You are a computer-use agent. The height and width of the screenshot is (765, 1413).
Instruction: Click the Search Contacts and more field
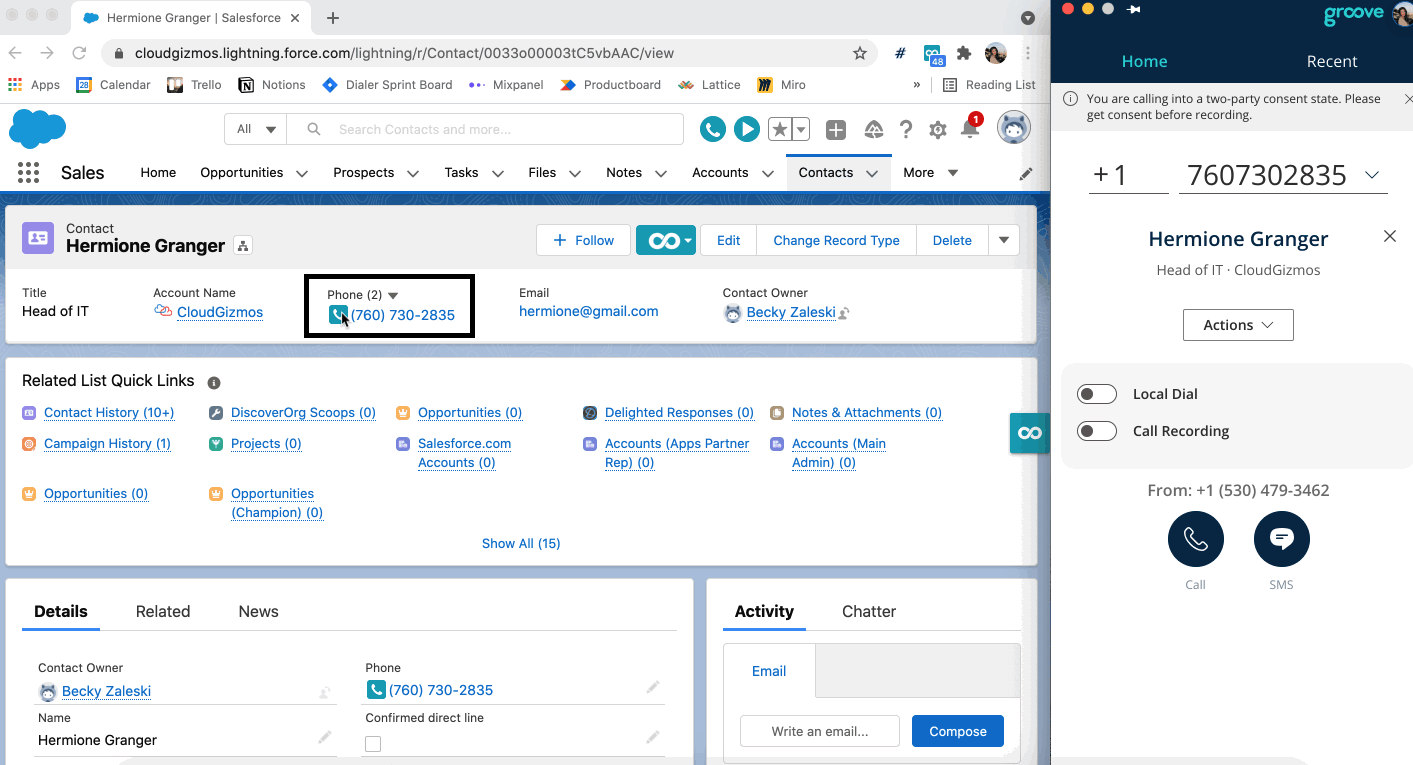pyautogui.click(x=485, y=129)
